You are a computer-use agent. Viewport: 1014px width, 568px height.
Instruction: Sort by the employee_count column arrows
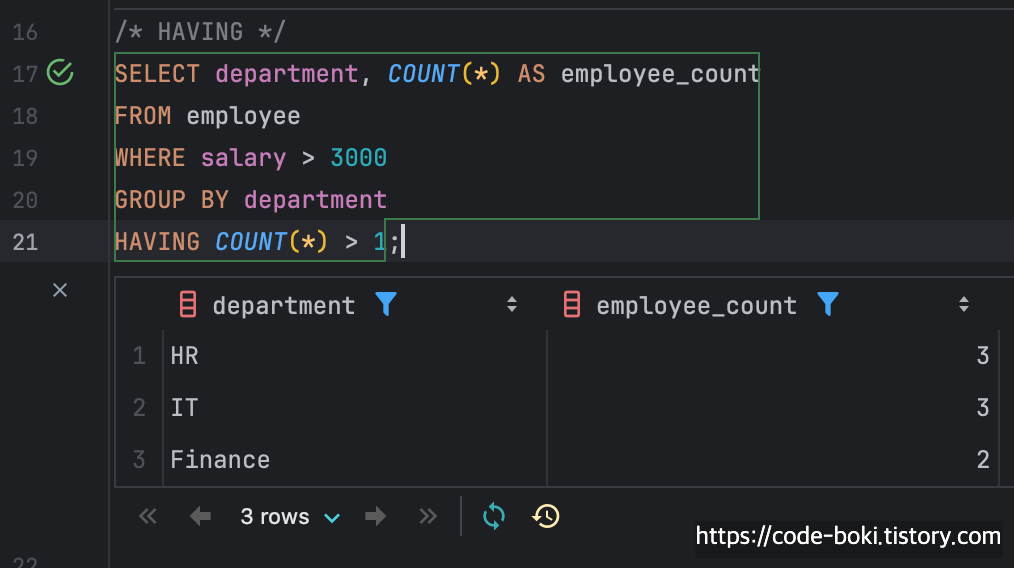click(964, 304)
